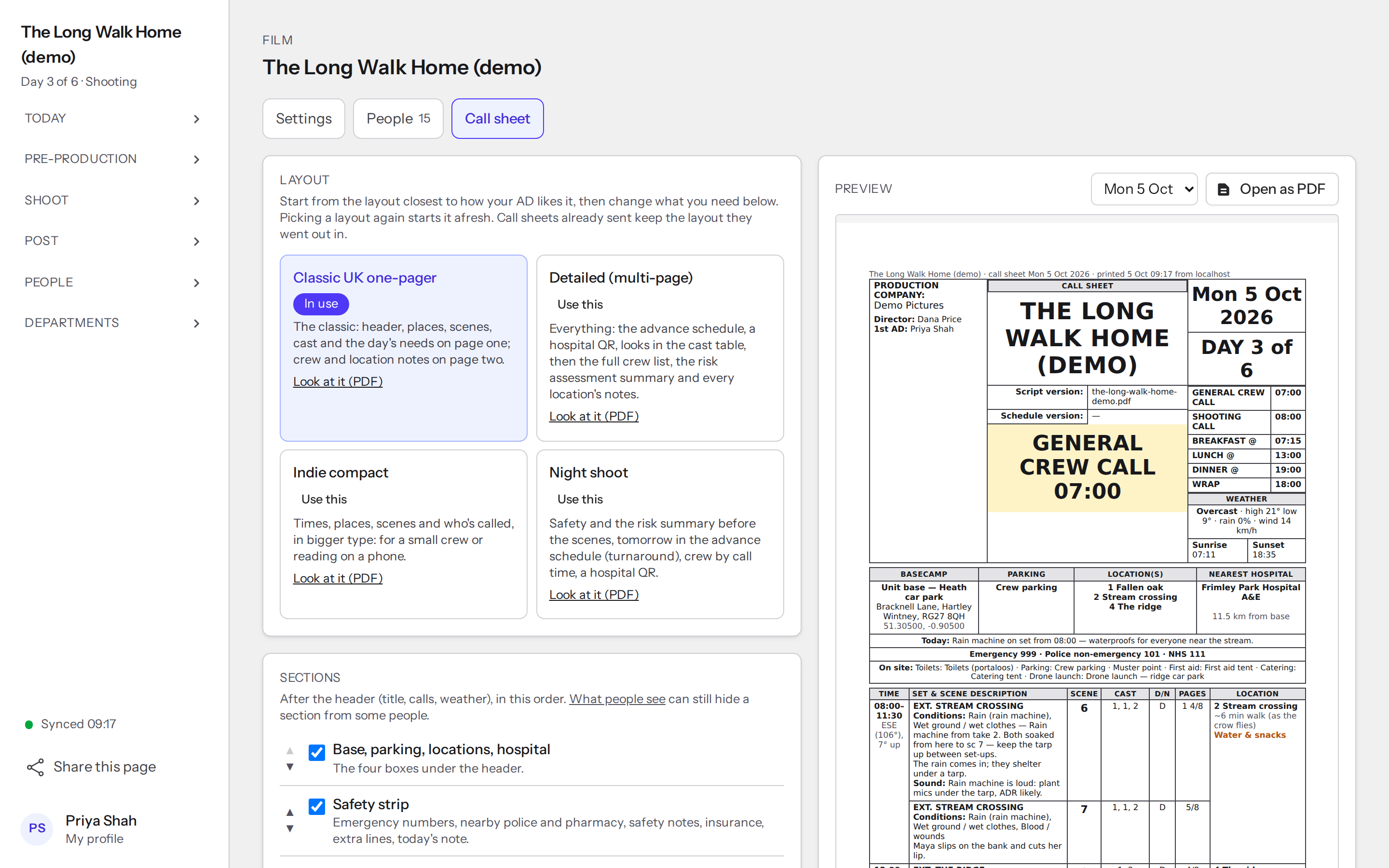Move Safety strip section down arrow
The height and width of the screenshot is (868, 1389).
pos(290,828)
